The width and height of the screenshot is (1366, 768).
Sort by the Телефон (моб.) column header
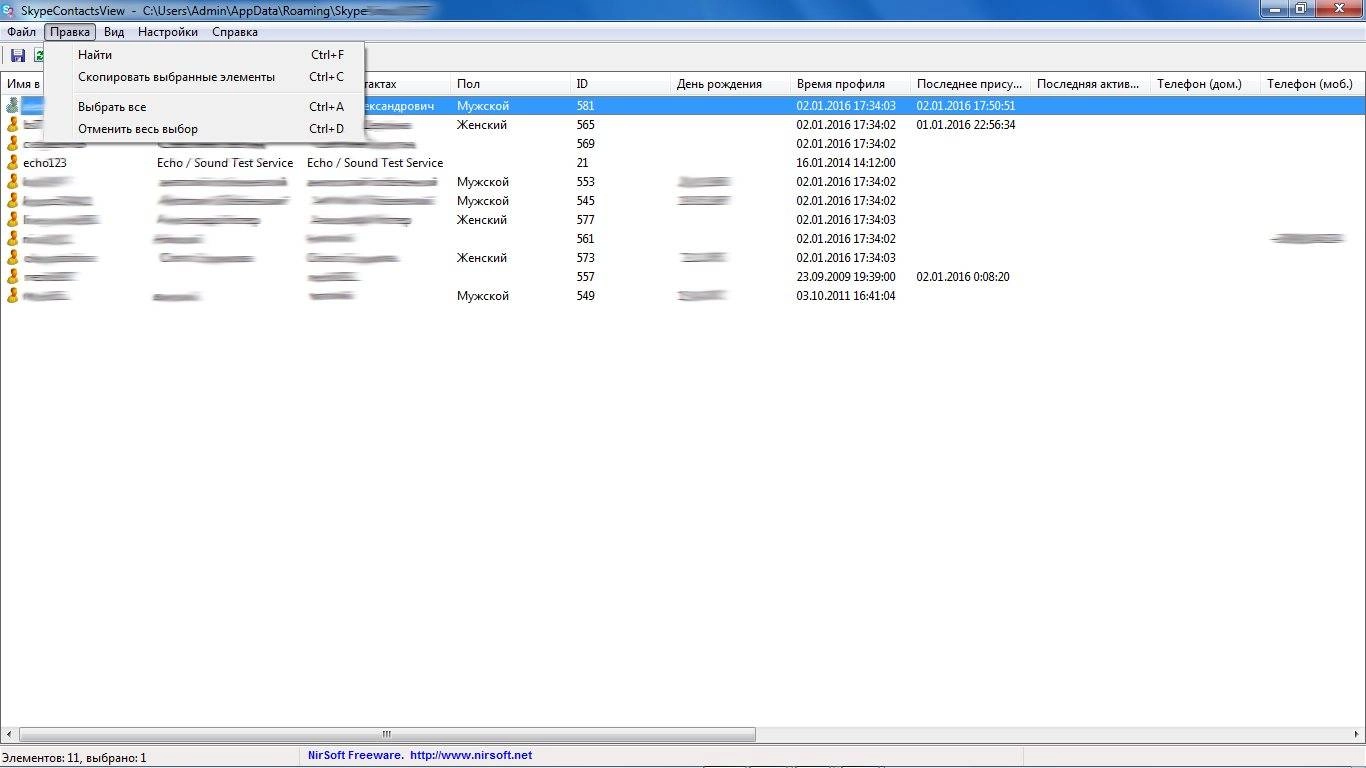click(x=1312, y=84)
